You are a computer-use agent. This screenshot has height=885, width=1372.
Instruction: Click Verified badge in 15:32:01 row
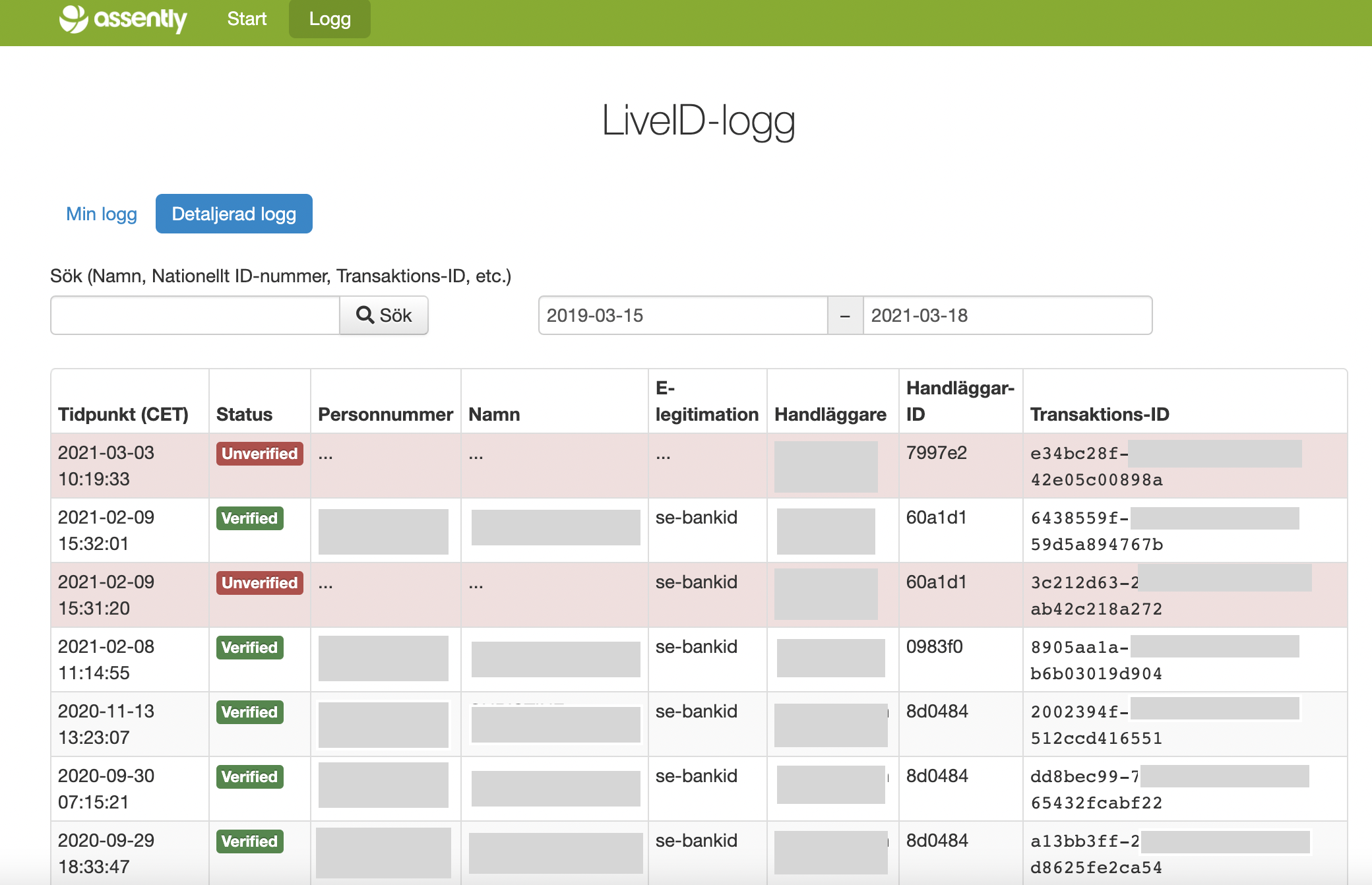(250, 518)
